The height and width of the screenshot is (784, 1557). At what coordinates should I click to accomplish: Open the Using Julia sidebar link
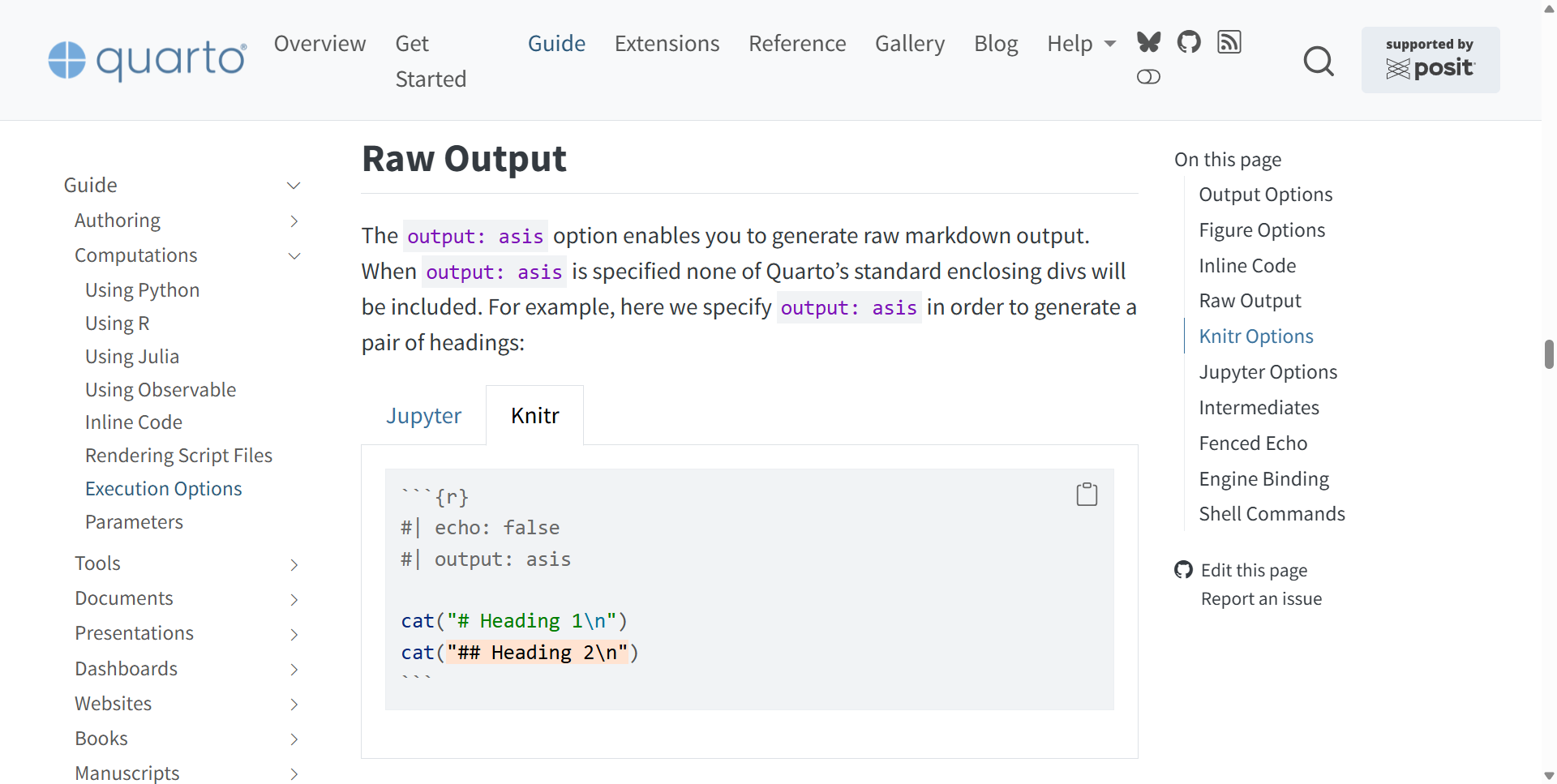(131, 356)
